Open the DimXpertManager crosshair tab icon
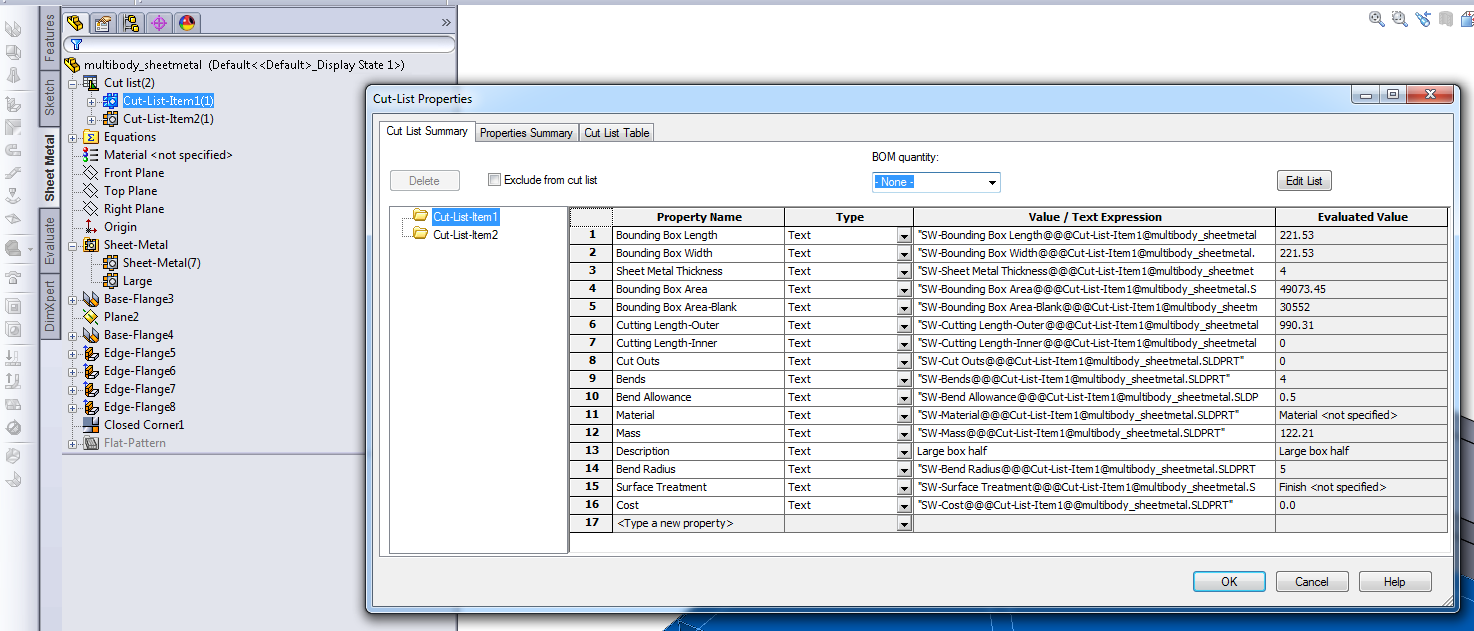1474x631 pixels. point(159,22)
